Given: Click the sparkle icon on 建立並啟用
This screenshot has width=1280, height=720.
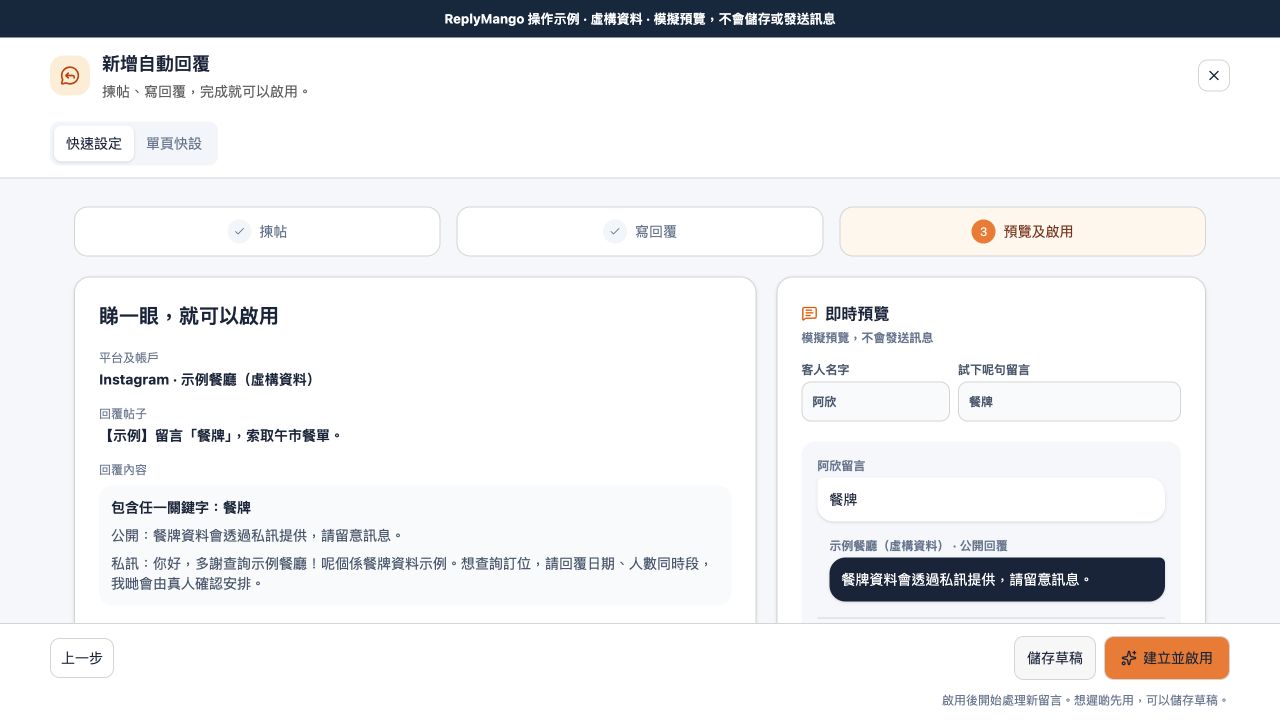Looking at the screenshot, I should (1129, 658).
